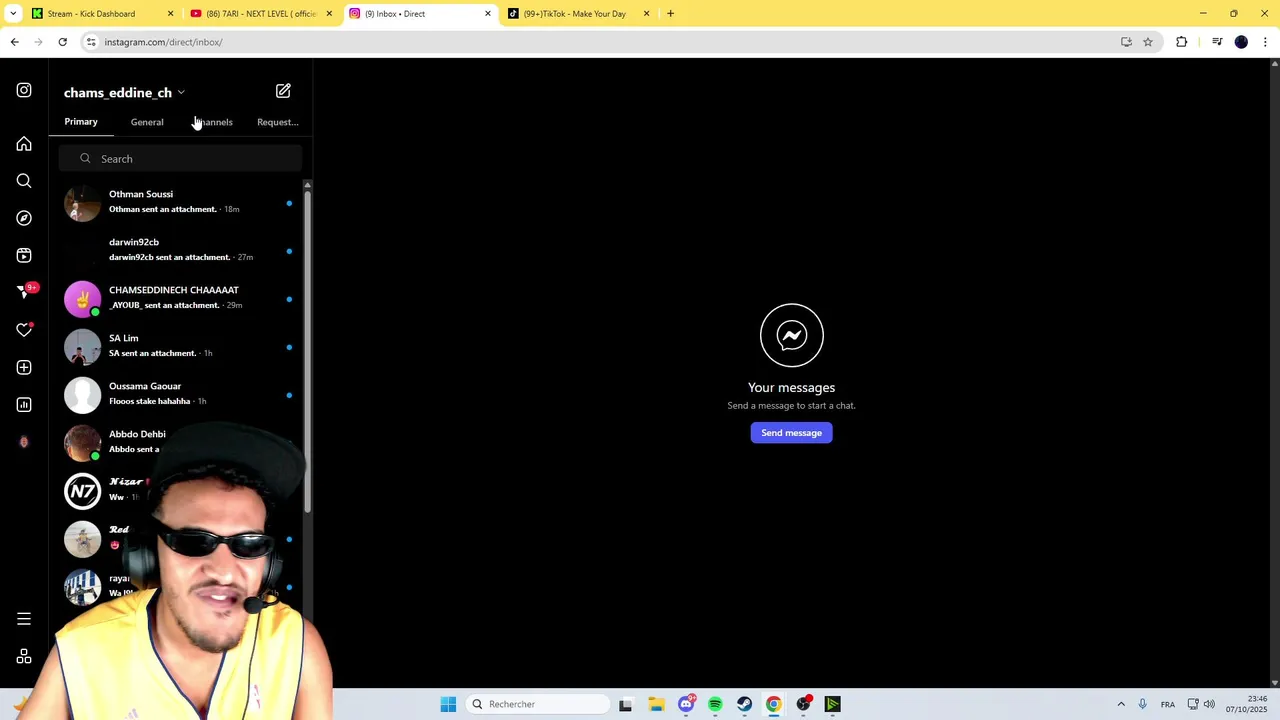Screen dimensions: 1280x720
Task: Open the site information icon in the address bar
Action: pos(91,42)
